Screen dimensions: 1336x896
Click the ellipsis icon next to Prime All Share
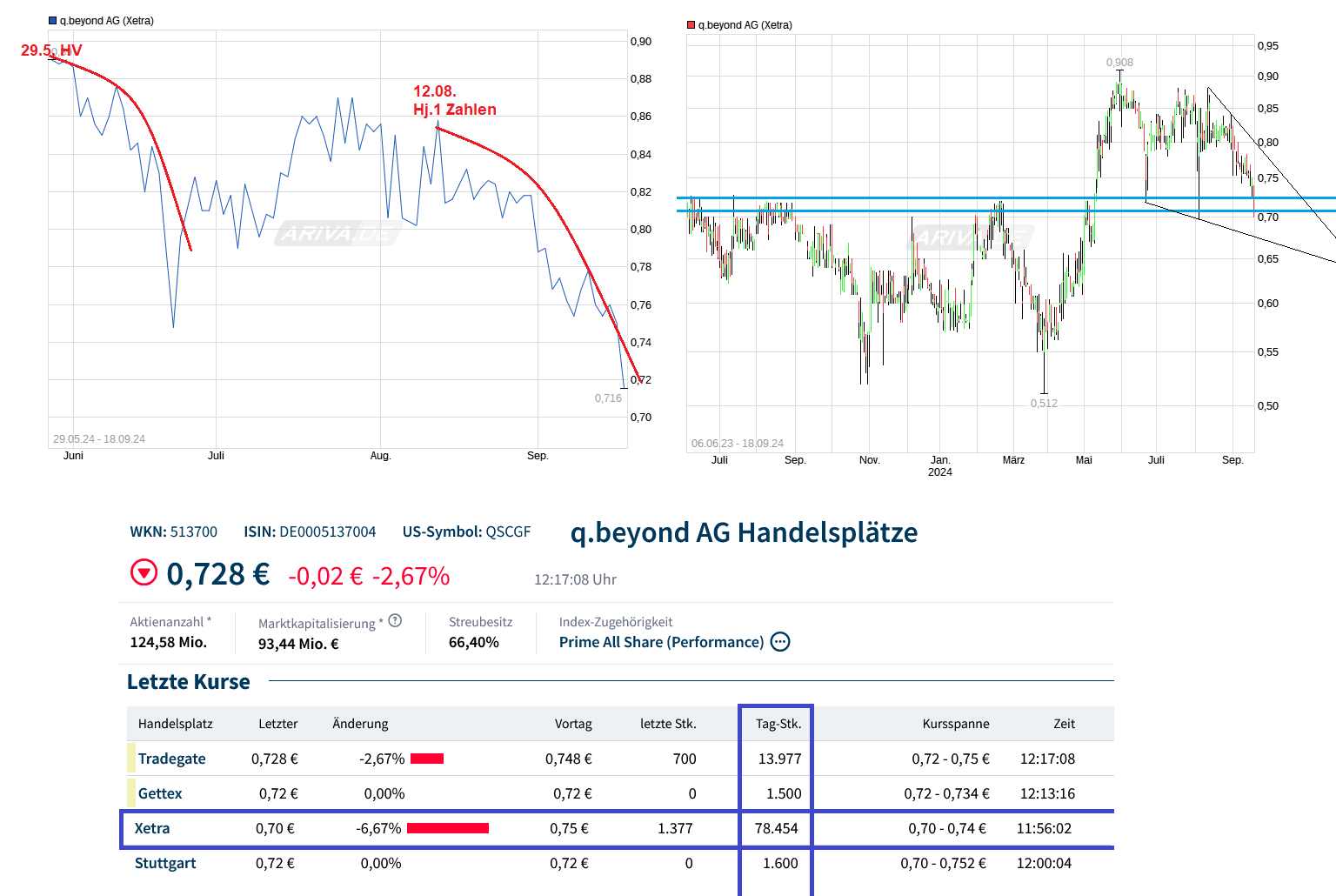780,642
